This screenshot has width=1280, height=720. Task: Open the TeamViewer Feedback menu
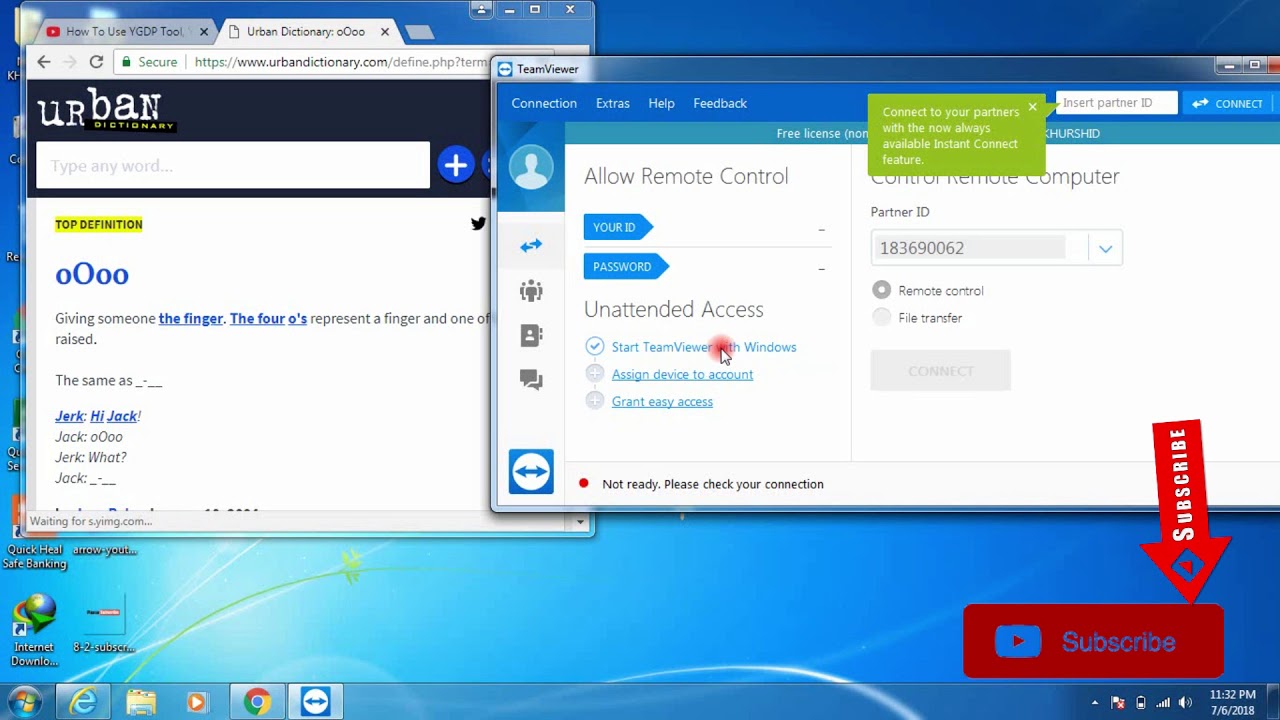point(720,103)
